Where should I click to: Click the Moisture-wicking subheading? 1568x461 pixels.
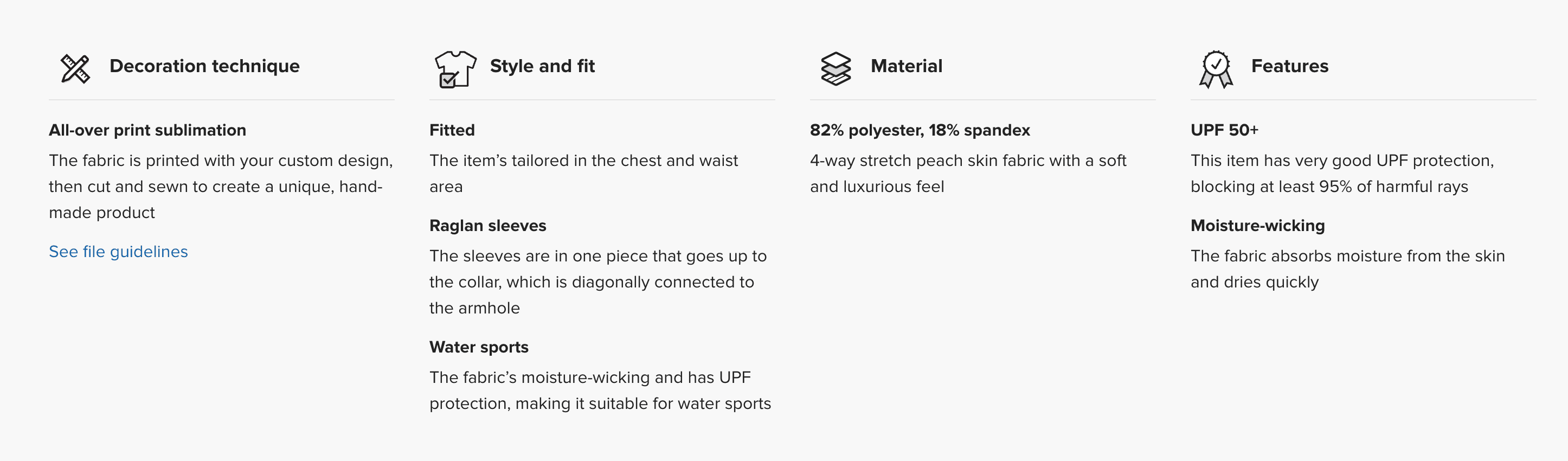(1257, 226)
